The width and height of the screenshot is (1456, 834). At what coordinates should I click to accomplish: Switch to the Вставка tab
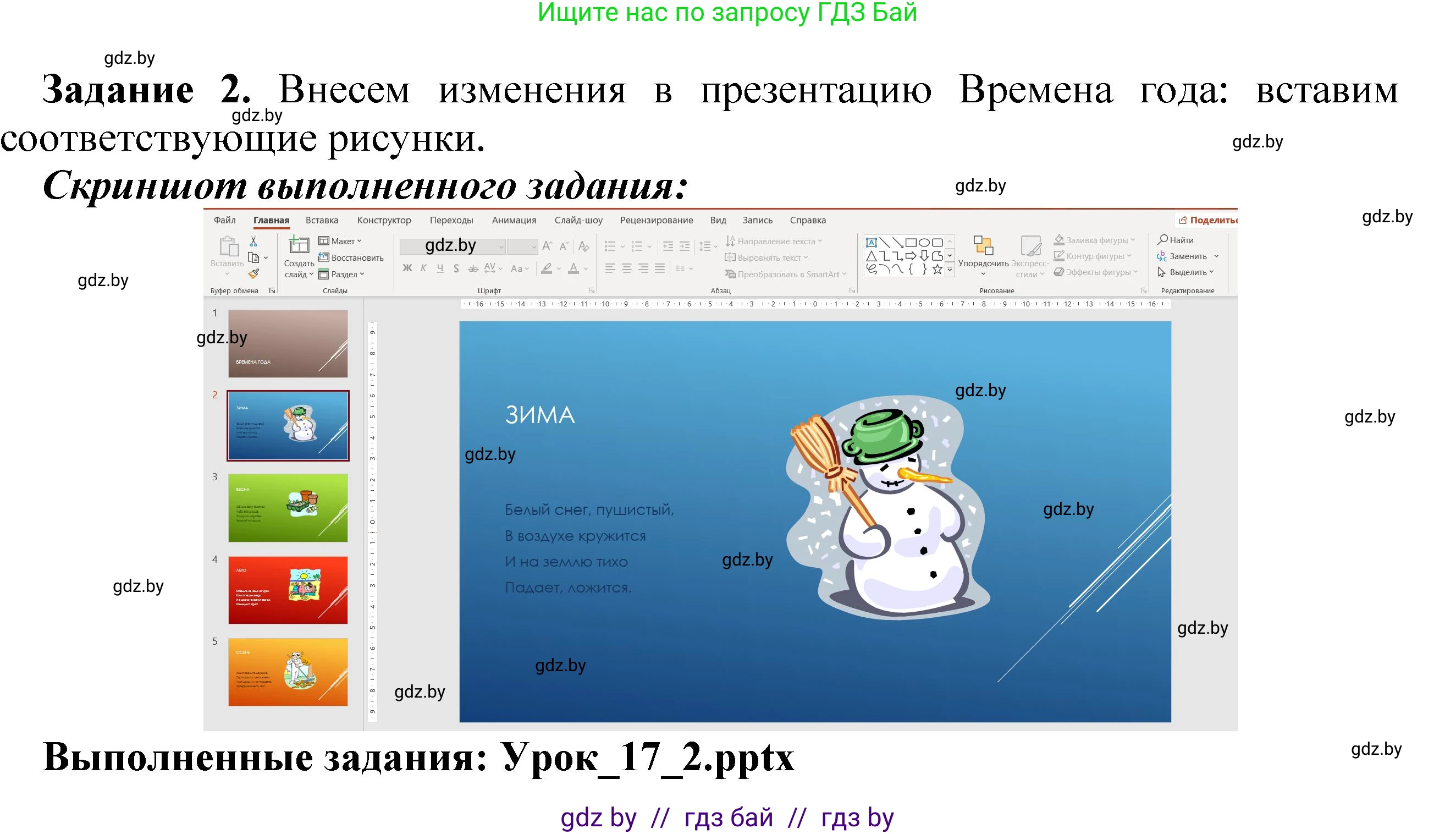322,220
